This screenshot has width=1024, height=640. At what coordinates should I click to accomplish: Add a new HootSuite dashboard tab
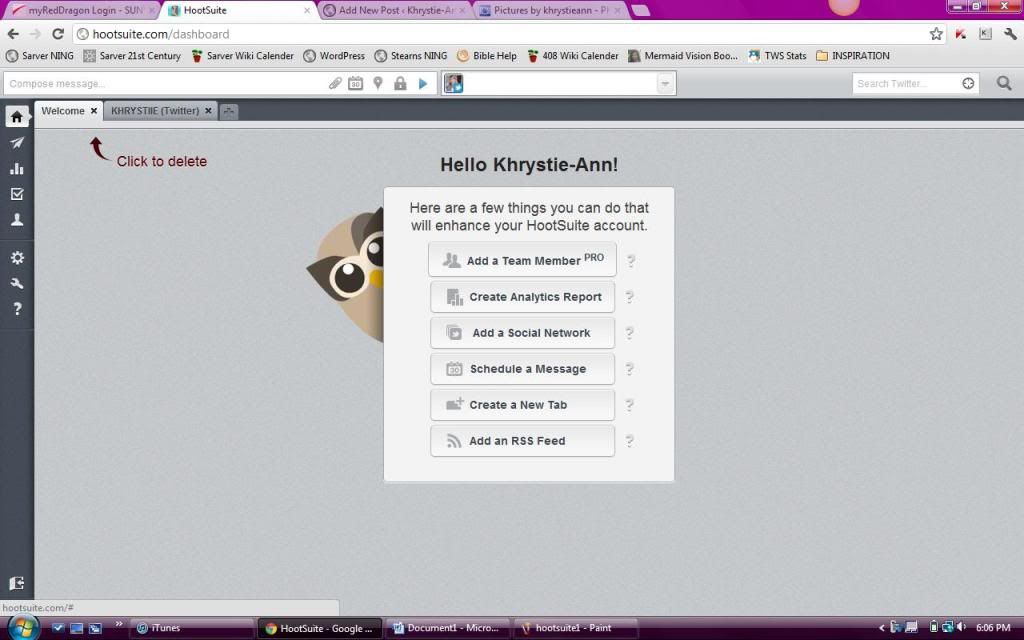click(229, 112)
